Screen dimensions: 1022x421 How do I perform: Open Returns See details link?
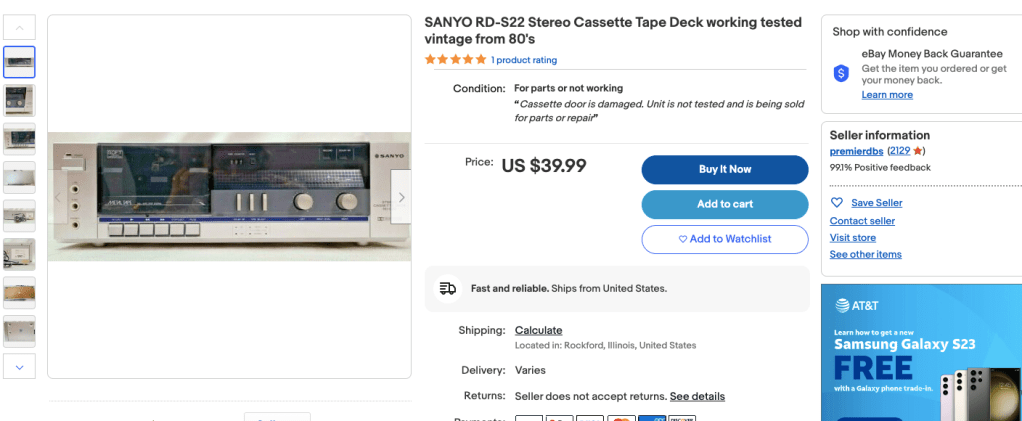click(x=697, y=396)
